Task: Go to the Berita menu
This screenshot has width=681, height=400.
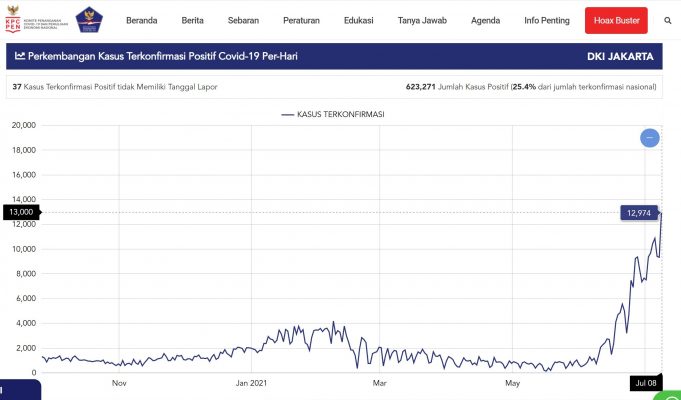Action: tap(193, 20)
